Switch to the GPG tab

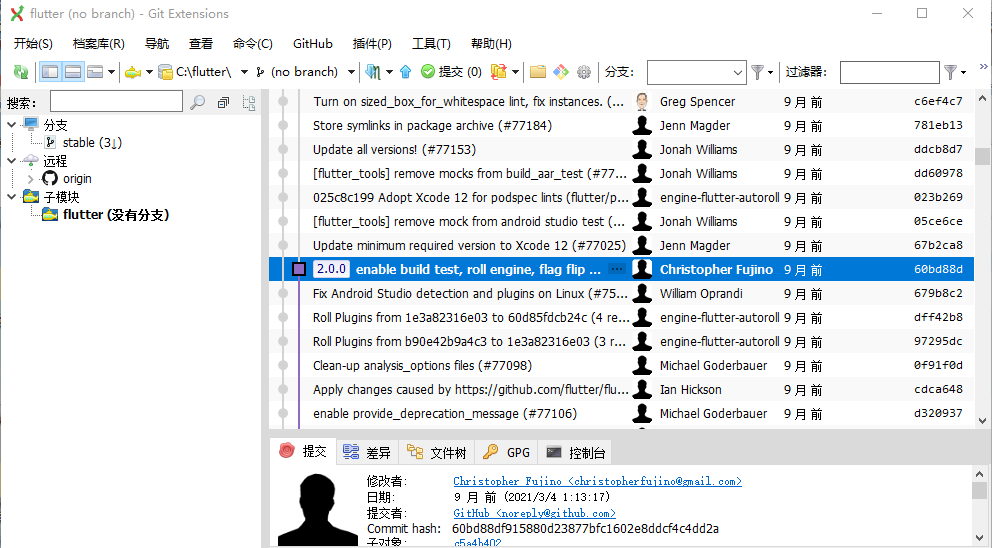[506, 452]
